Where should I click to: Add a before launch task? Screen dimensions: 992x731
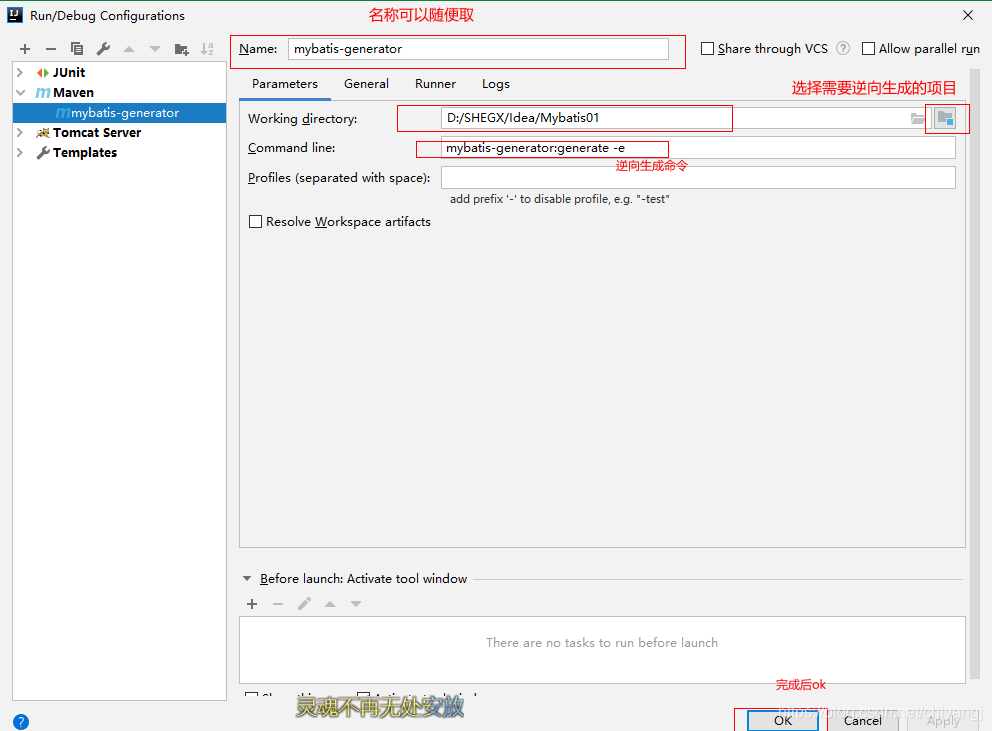(252, 604)
